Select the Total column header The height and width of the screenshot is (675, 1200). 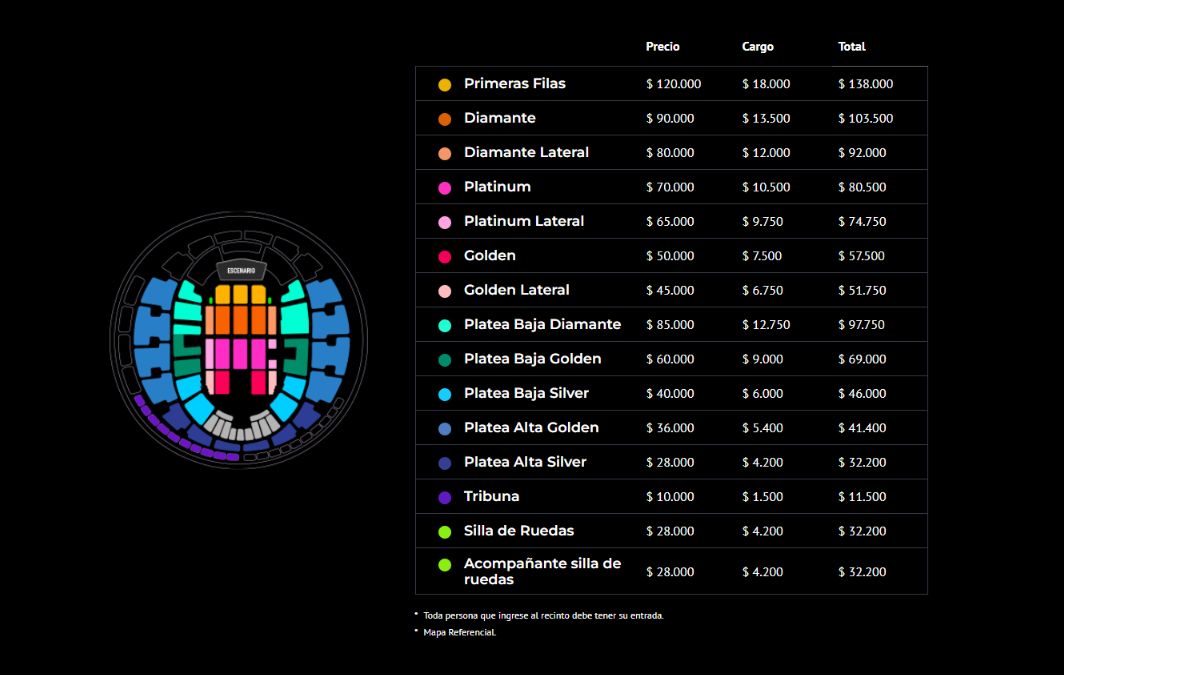pos(851,47)
